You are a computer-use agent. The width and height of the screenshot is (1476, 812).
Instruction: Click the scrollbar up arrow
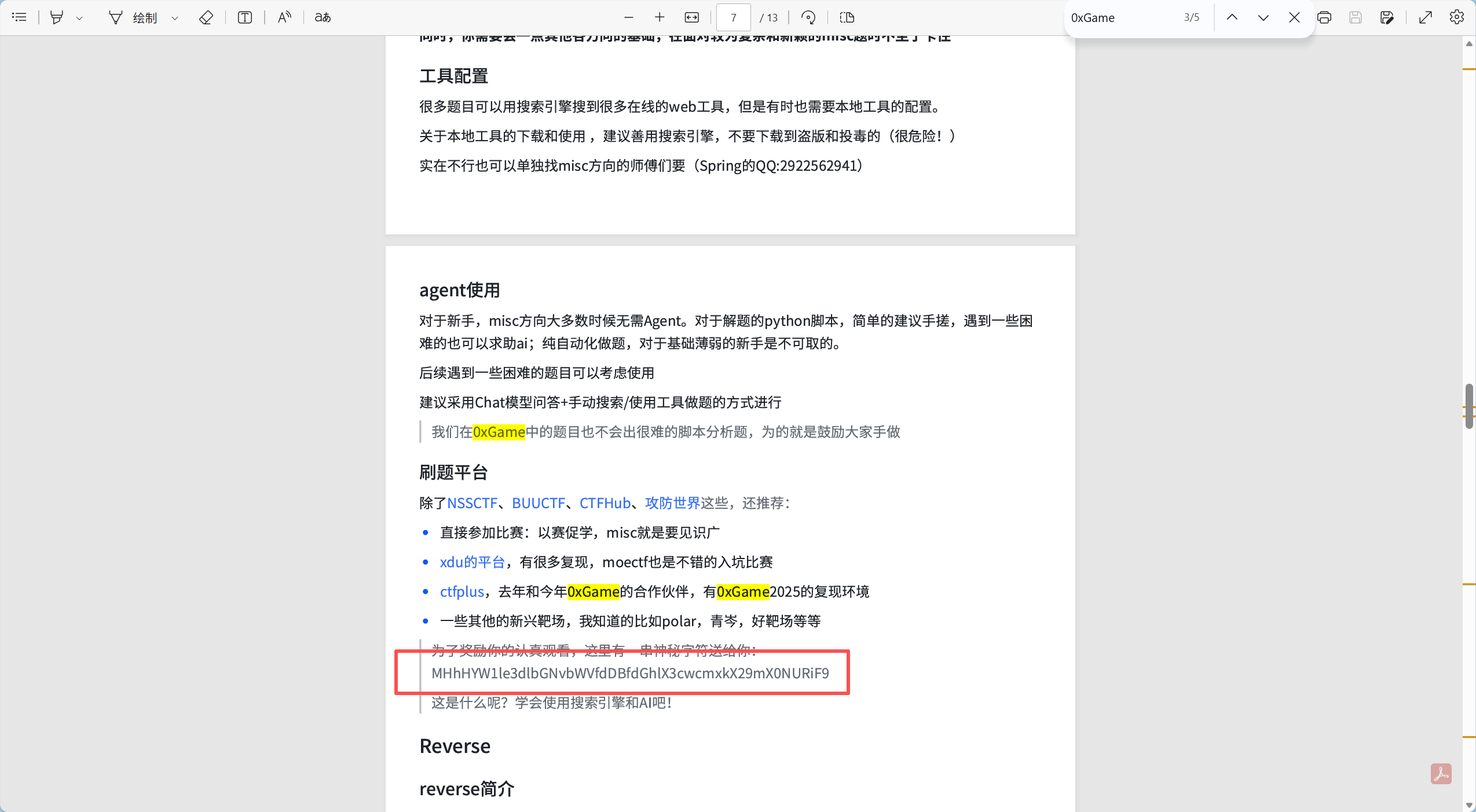(1469, 43)
